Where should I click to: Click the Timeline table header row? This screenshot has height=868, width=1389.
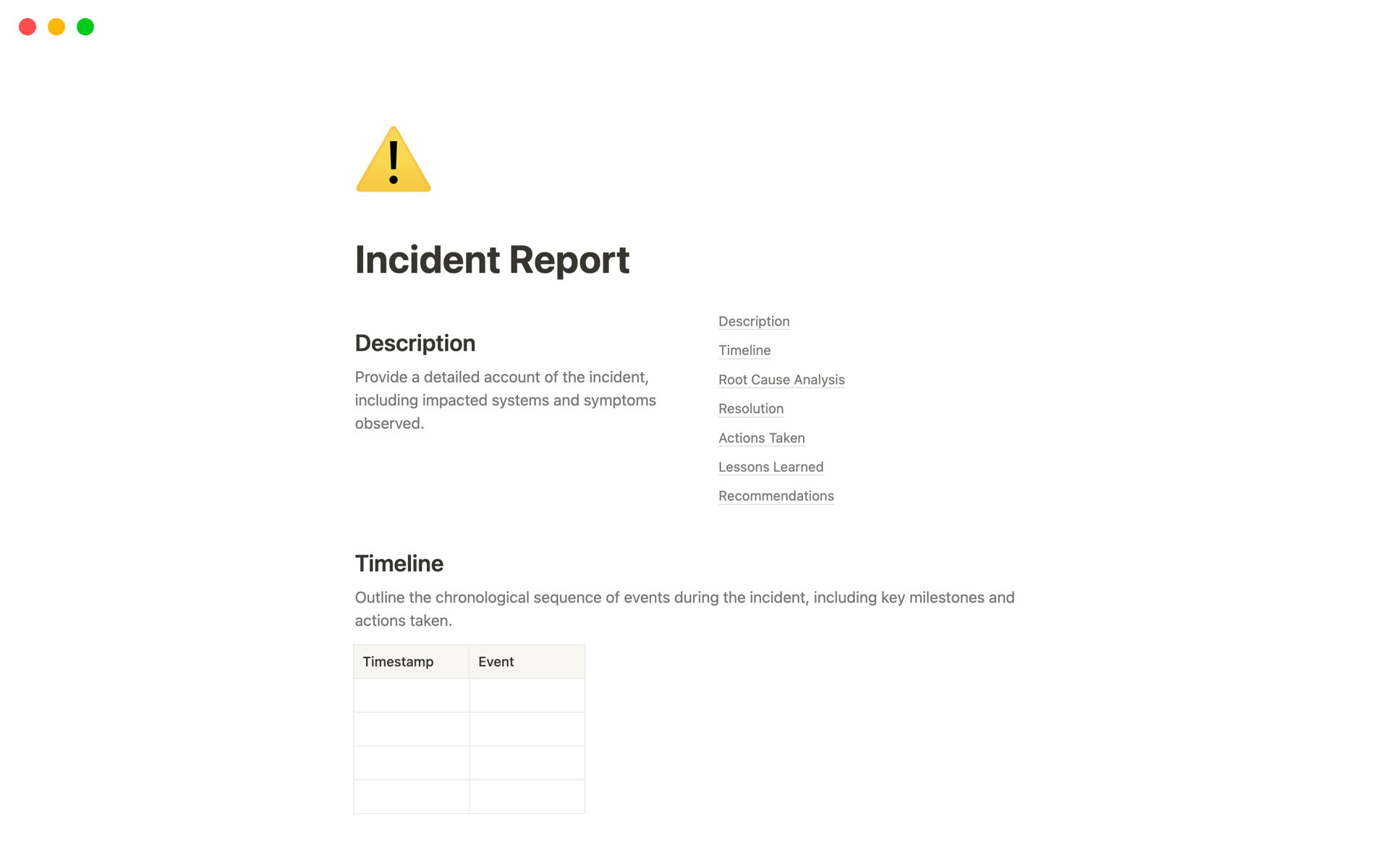pos(469,662)
